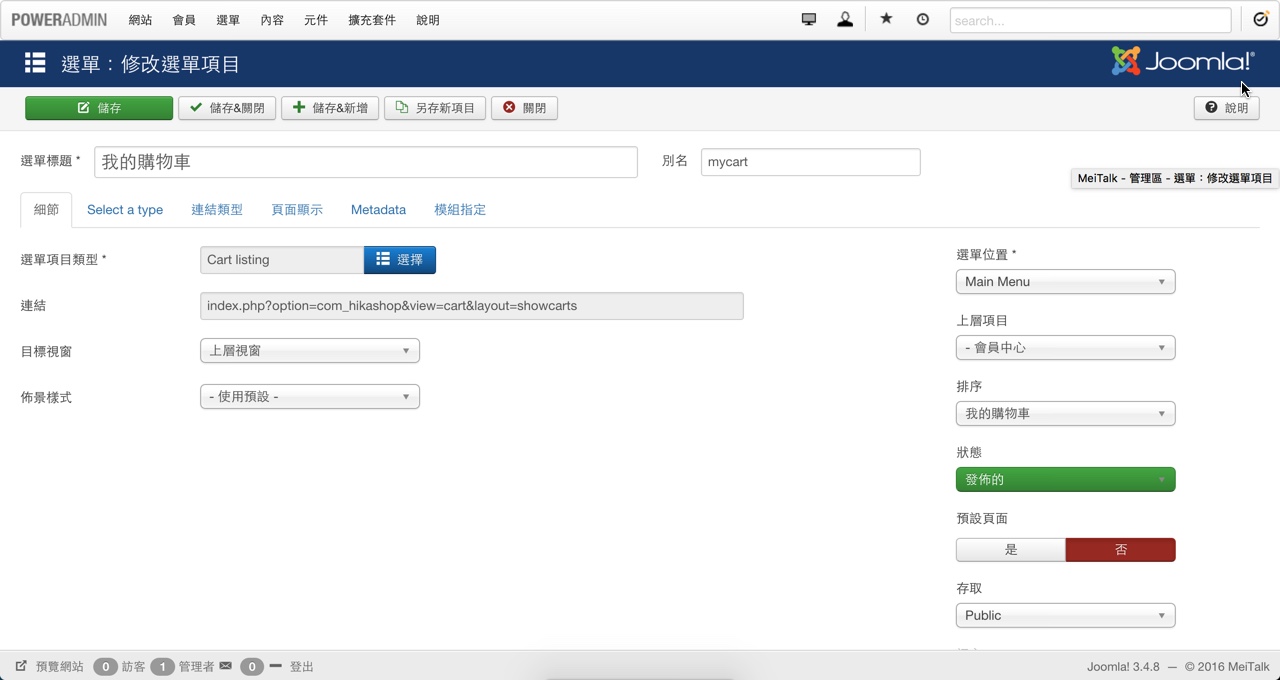Open the 擴充套件 menu

click(x=372, y=20)
